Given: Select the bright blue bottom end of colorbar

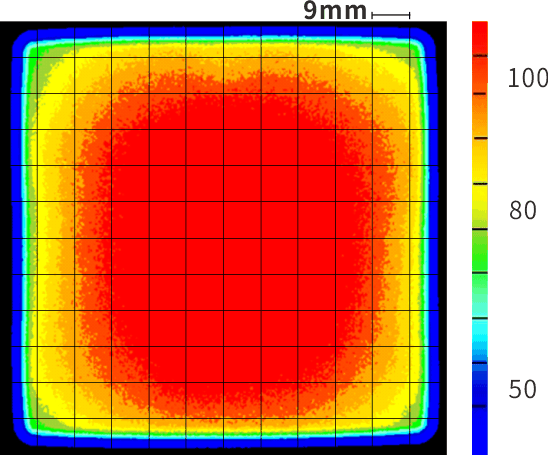Looking at the screenshot, I should [x=480, y=431].
